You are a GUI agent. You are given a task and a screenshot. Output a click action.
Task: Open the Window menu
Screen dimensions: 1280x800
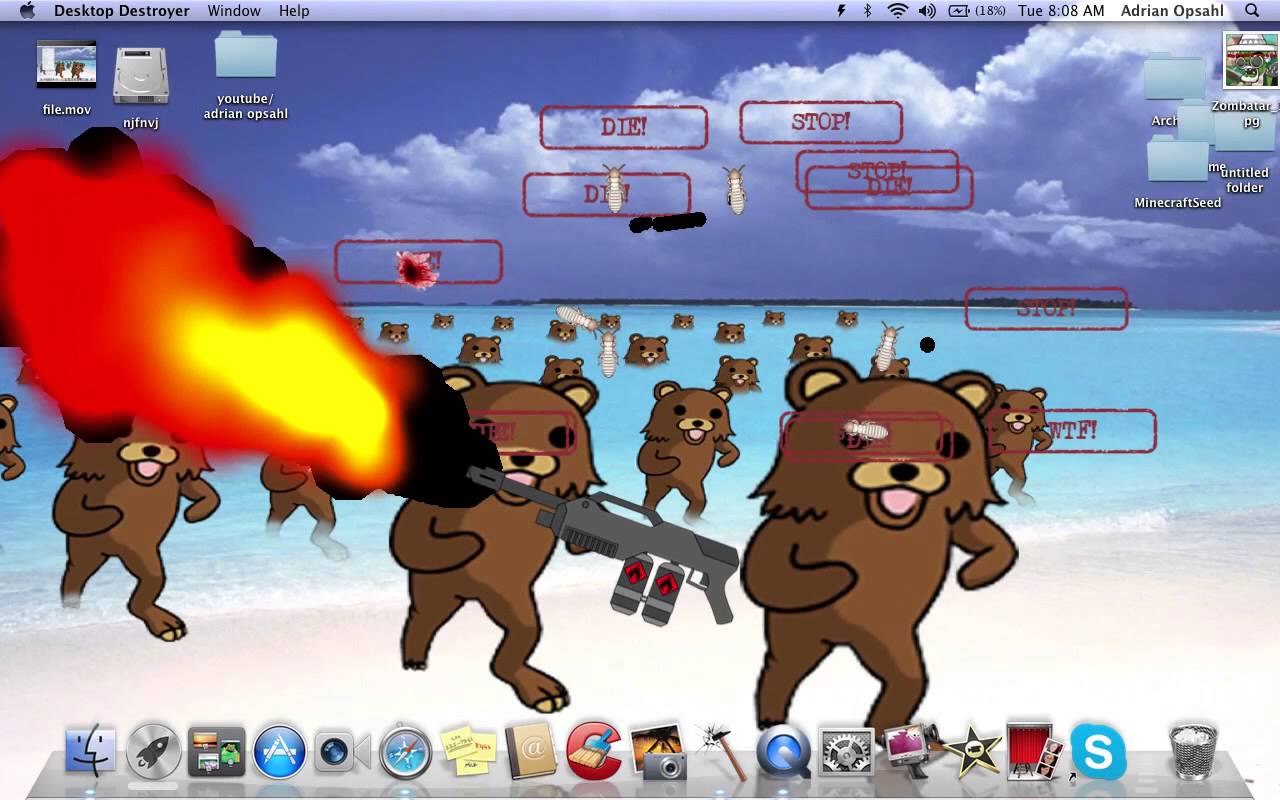[234, 11]
